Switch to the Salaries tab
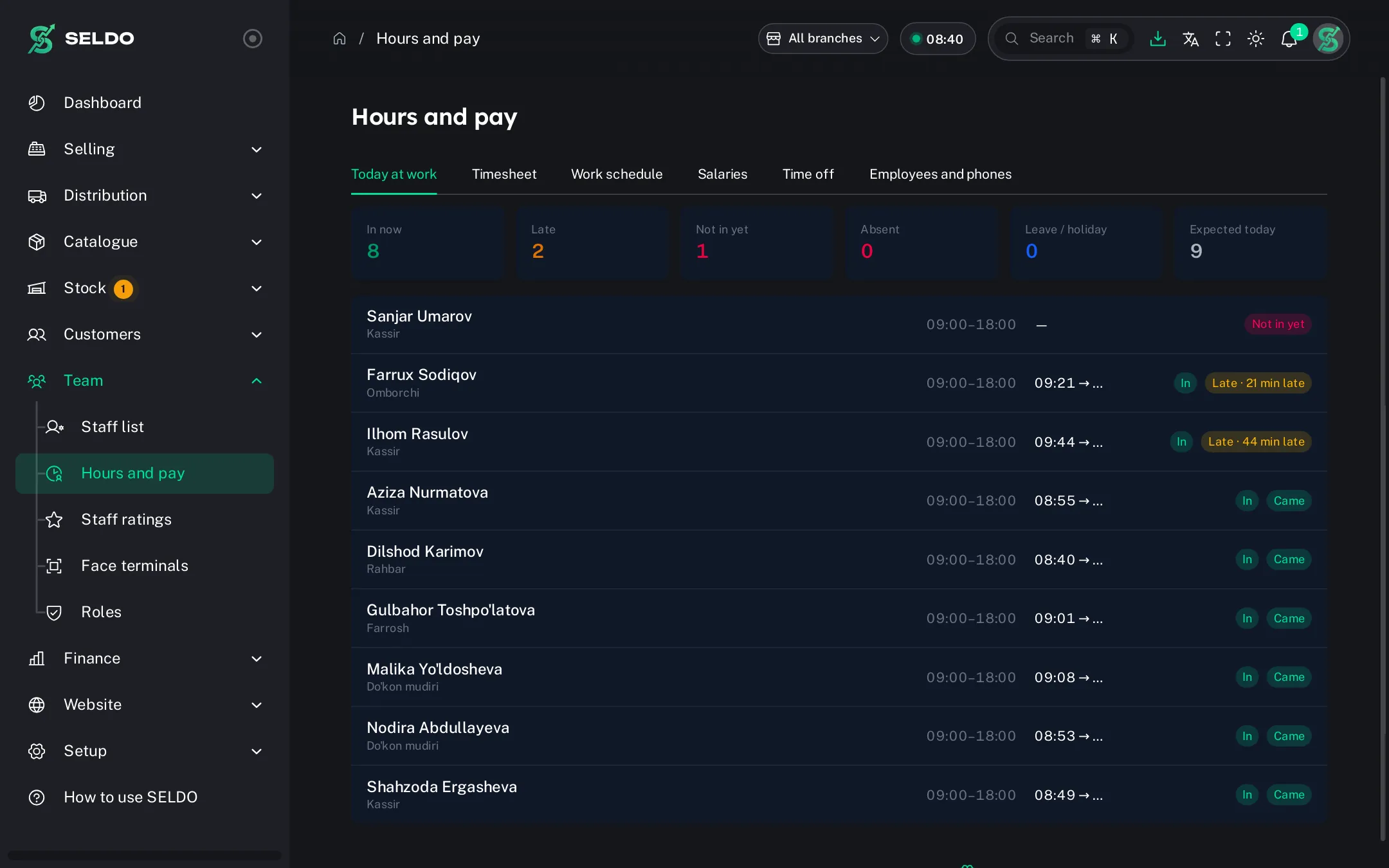Image resolution: width=1389 pixels, height=868 pixels. pyautogui.click(x=722, y=174)
